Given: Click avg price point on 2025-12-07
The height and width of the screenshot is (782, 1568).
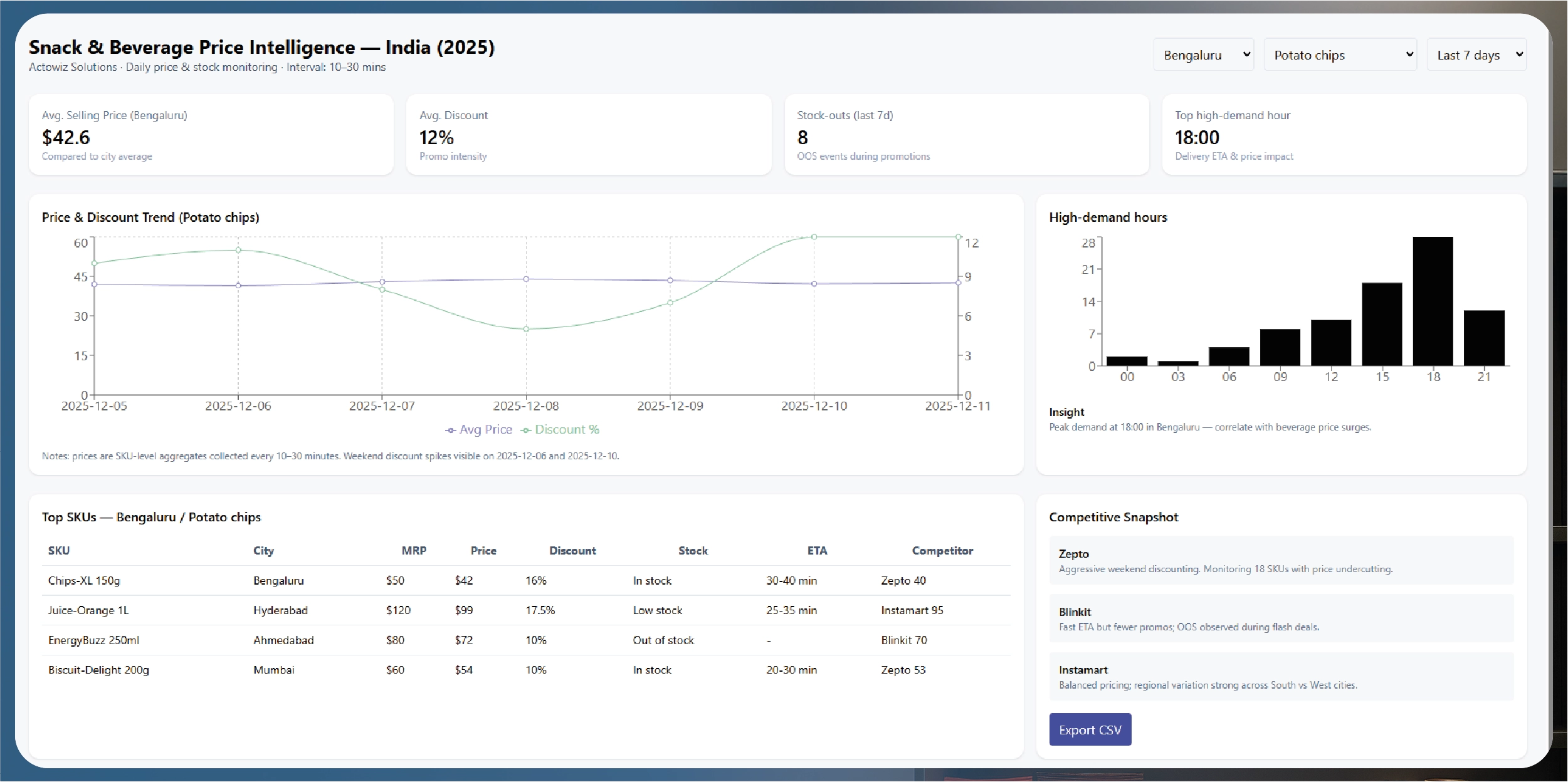Looking at the screenshot, I should (382, 282).
